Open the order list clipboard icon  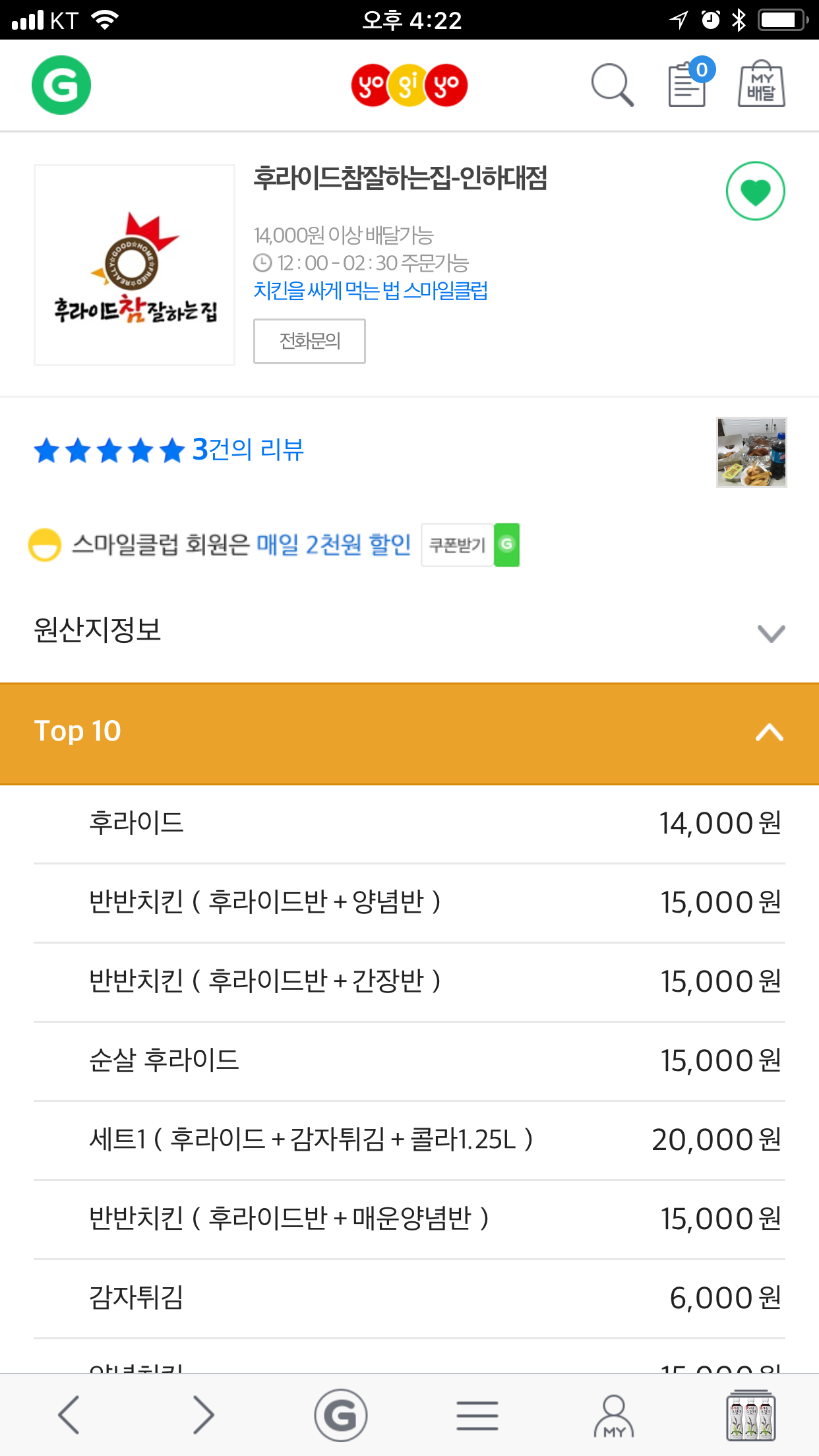coord(688,85)
